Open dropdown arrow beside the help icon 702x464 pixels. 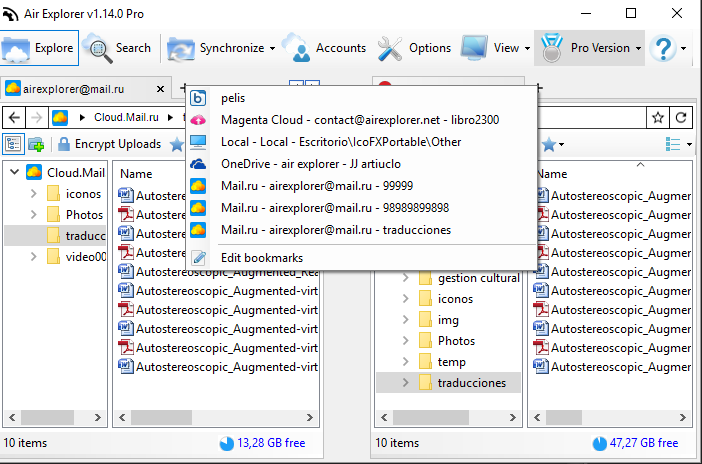pos(684,48)
